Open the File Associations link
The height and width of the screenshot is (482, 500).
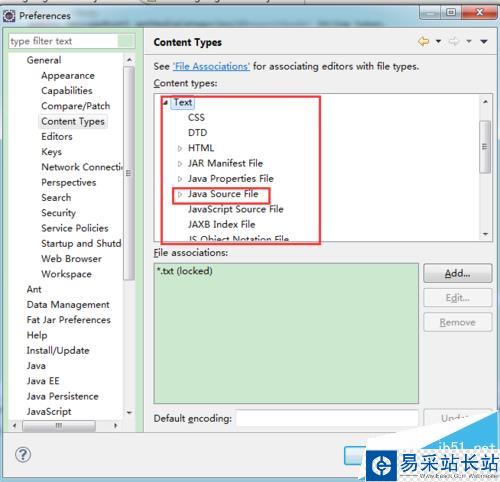pos(211,66)
